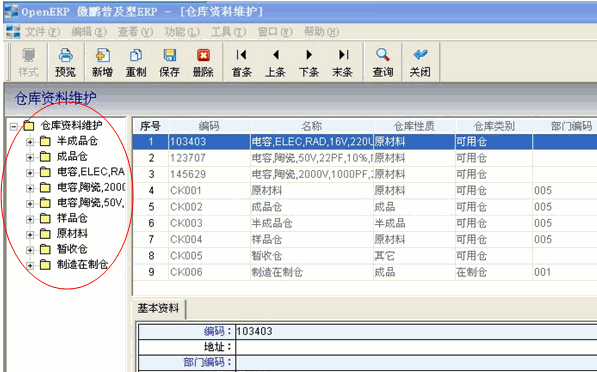
Task: Sort by the 名称 column header
Action: [x=312, y=126]
